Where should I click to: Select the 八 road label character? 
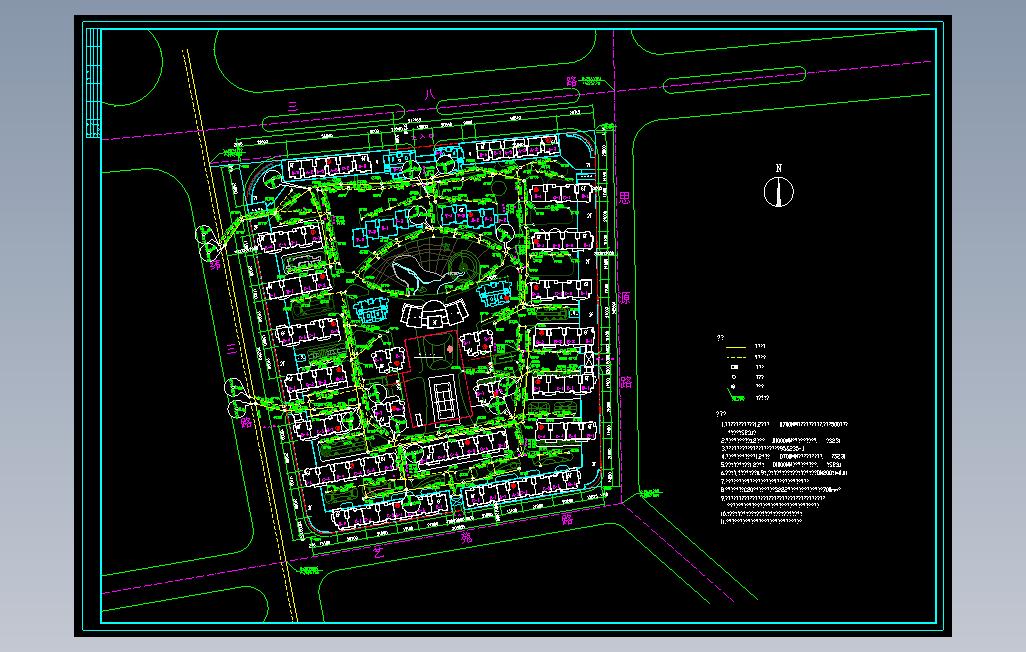pyautogui.click(x=429, y=94)
